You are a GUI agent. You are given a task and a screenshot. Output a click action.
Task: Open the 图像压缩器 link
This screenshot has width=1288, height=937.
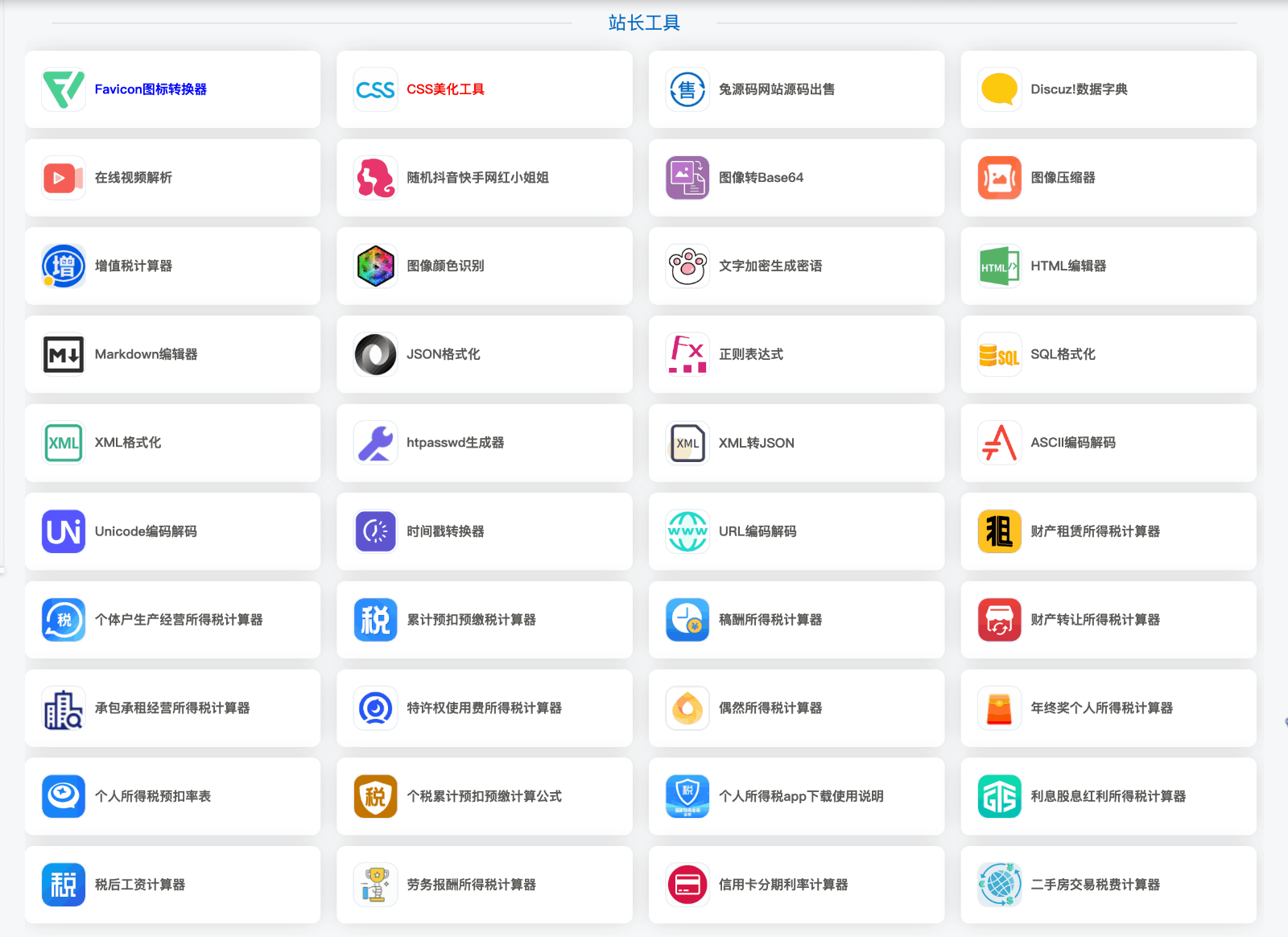(1063, 178)
